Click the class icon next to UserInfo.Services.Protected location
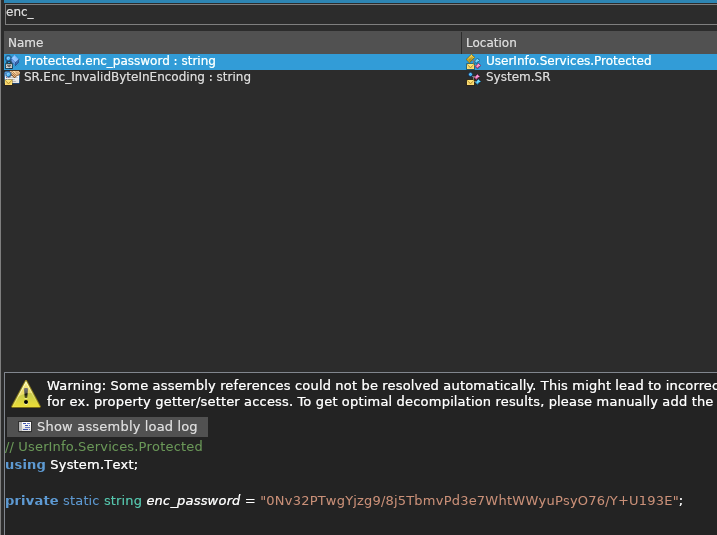The height and width of the screenshot is (535, 717). point(473,61)
